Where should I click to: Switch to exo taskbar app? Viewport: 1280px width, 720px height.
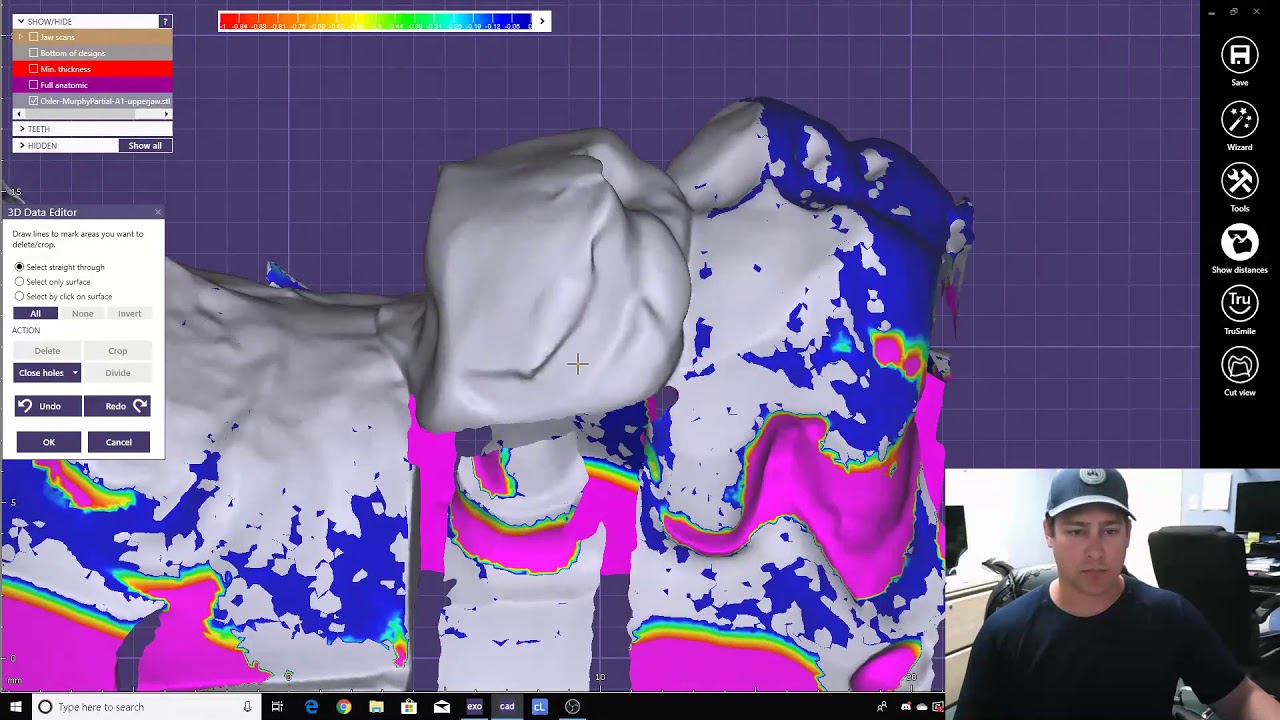coord(474,707)
